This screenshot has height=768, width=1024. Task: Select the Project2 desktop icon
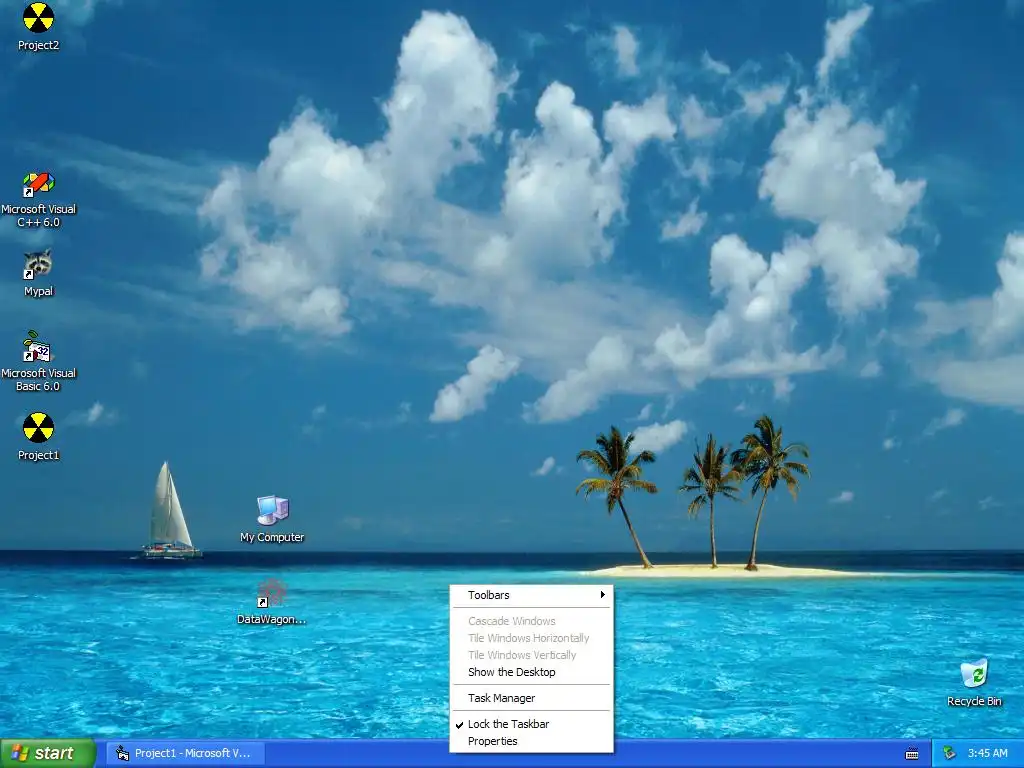tap(38, 26)
